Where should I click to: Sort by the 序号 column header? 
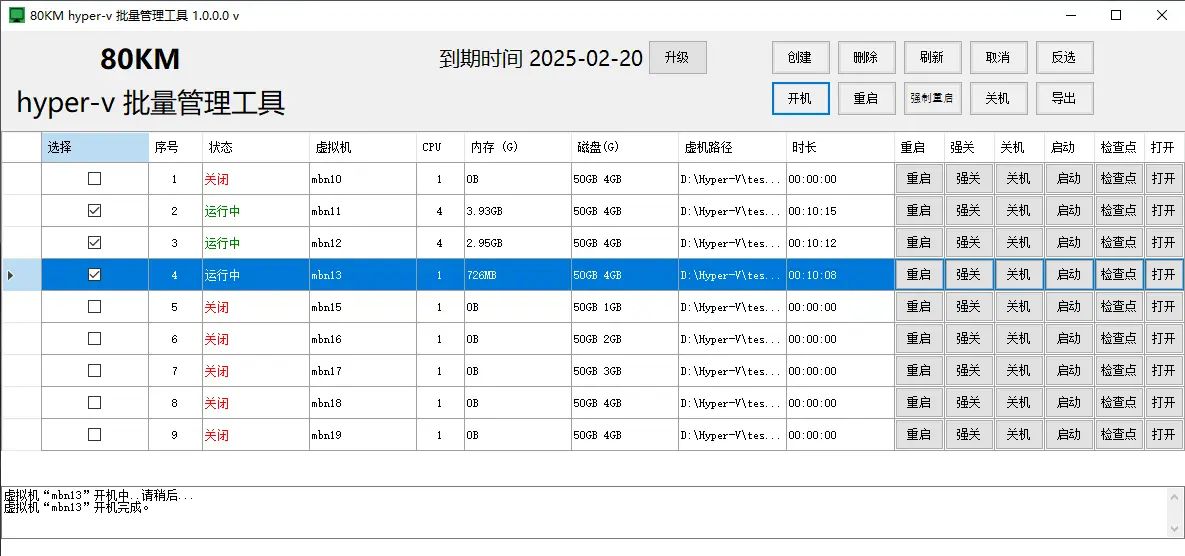tap(175, 147)
